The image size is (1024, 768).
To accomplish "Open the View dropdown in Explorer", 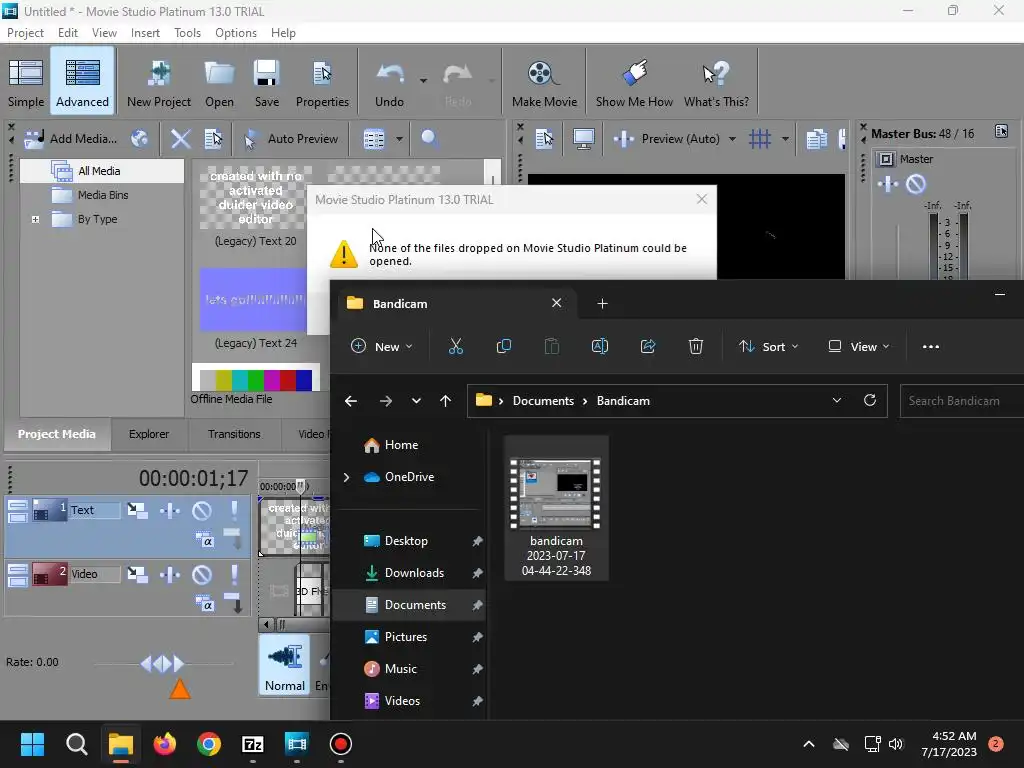I will (x=858, y=347).
